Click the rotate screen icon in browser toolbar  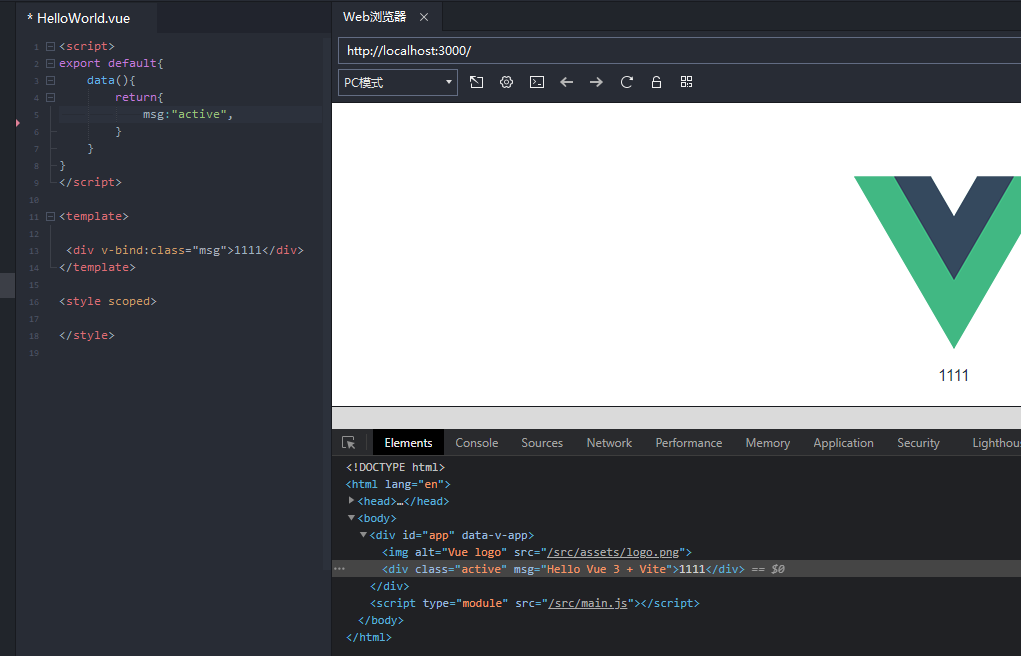477,82
